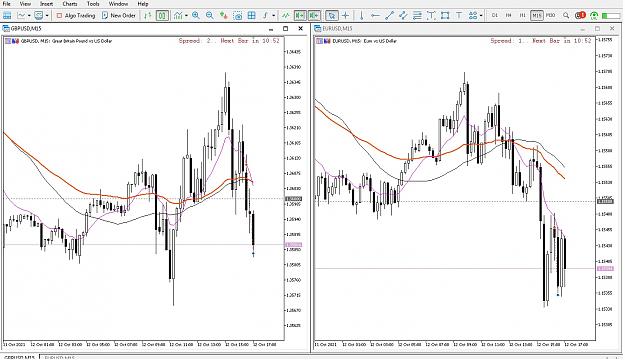
Task: Toggle chart shift
Action: click(314, 16)
